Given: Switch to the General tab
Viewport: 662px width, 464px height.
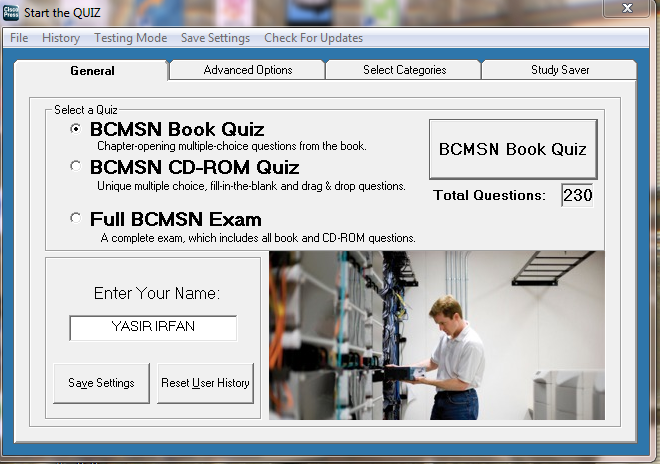Looking at the screenshot, I should pos(92,71).
